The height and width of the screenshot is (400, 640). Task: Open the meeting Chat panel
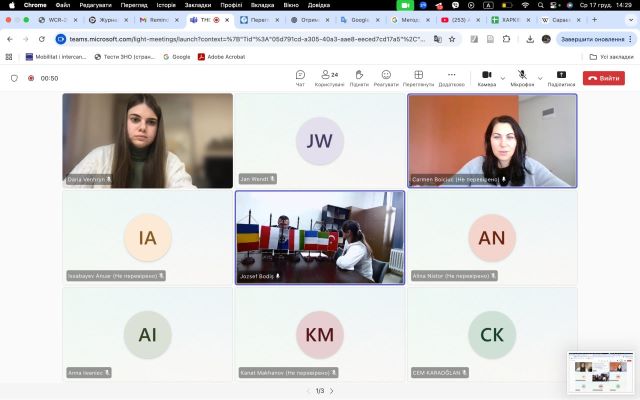tap(300, 77)
